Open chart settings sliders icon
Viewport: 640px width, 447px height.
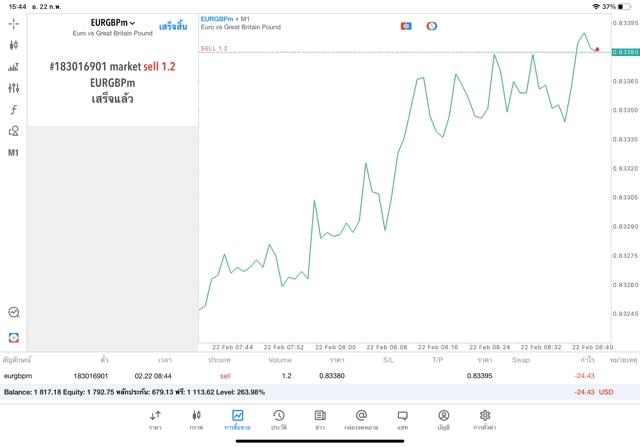(13, 88)
